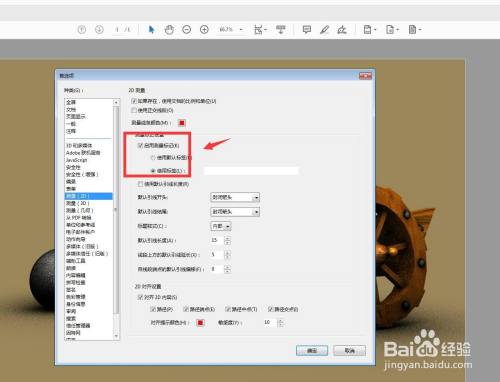500x382 pixels.
Task: Activate the hand pan tool
Action: tap(169, 30)
